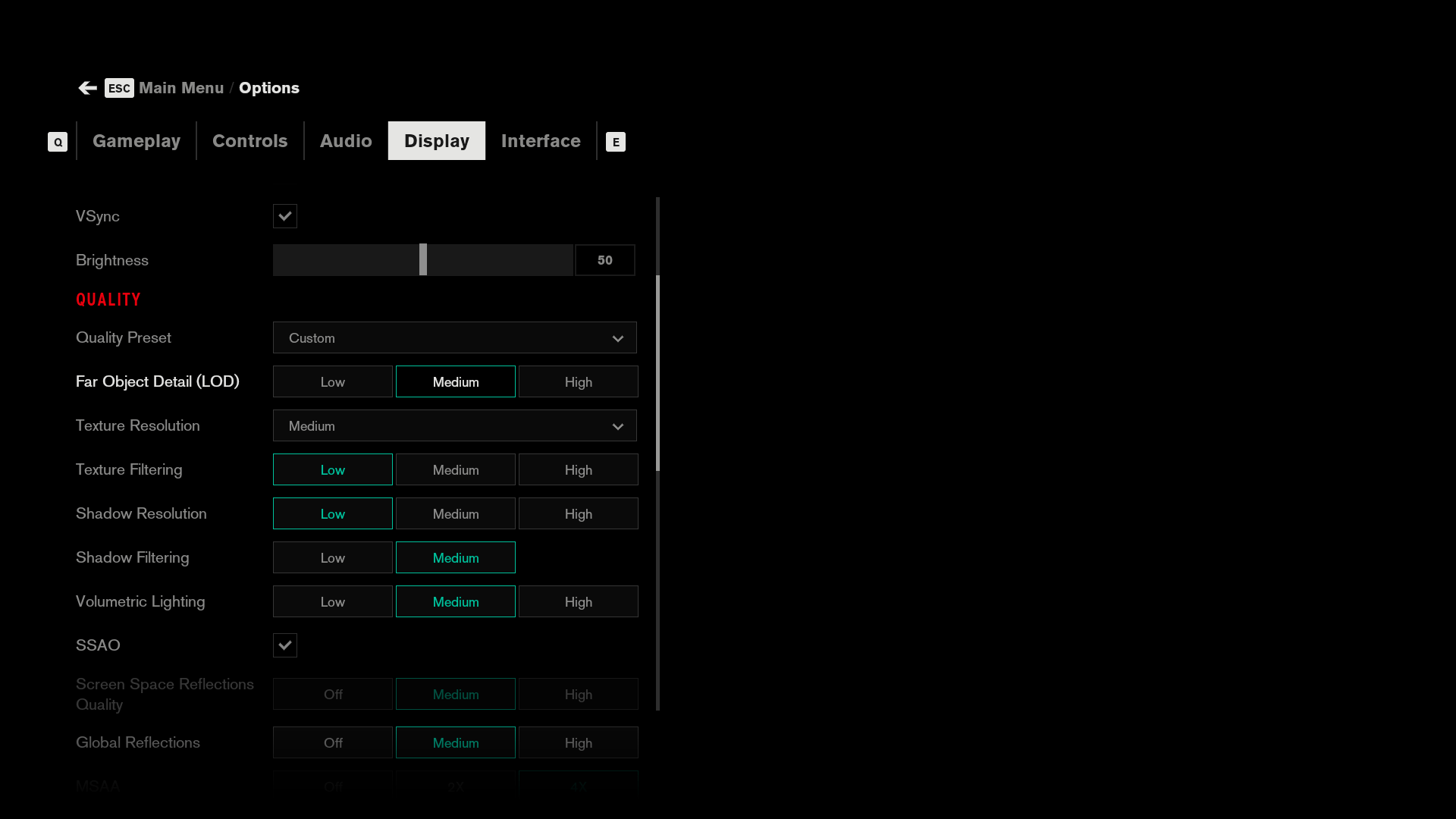
Task: Set Texture Filtering to Medium
Action: (x=455, y=470)
